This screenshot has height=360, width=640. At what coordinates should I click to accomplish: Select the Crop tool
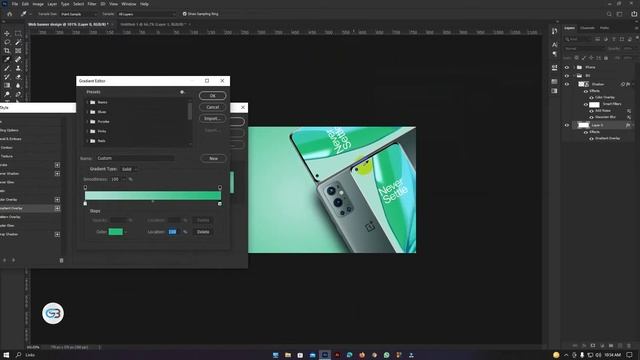click(7, 51)
